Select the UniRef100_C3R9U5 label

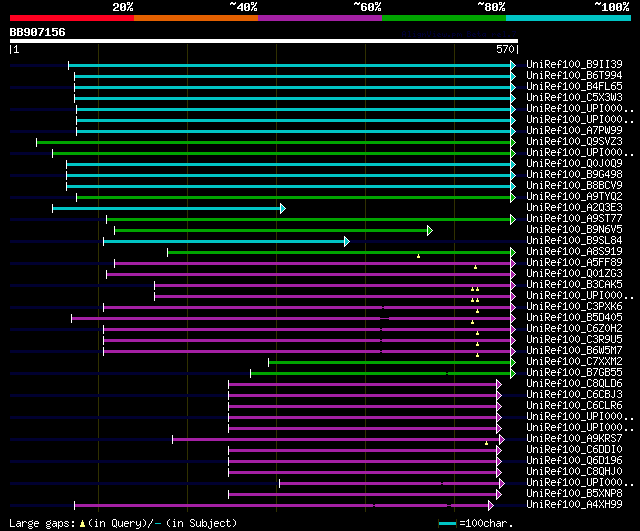[574, 340]
